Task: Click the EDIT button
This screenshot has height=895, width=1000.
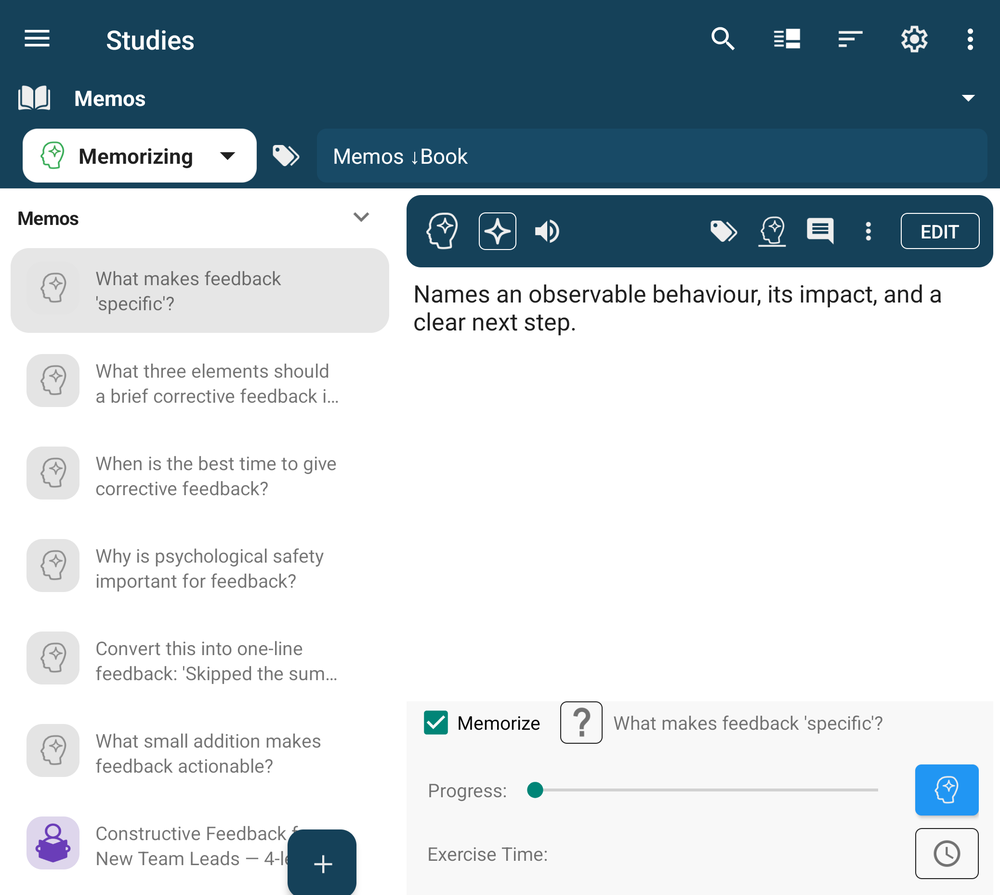Action: click(x=940, y=231)
